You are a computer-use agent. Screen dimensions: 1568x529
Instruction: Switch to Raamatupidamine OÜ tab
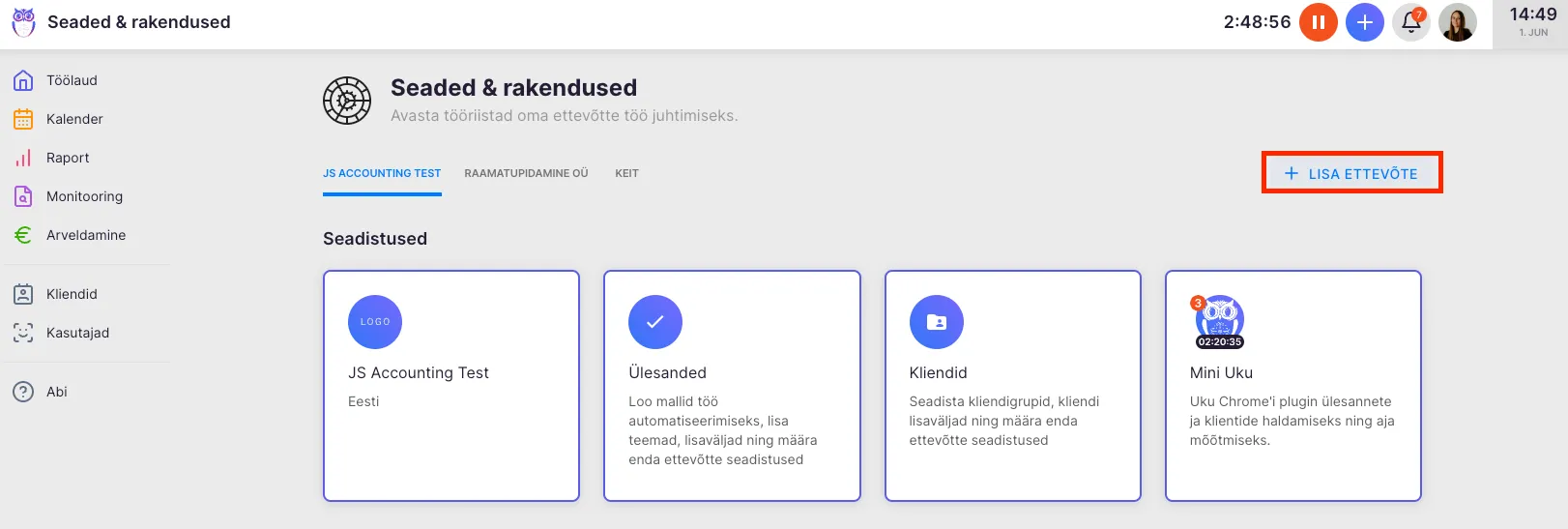click(x=526, y=174)
